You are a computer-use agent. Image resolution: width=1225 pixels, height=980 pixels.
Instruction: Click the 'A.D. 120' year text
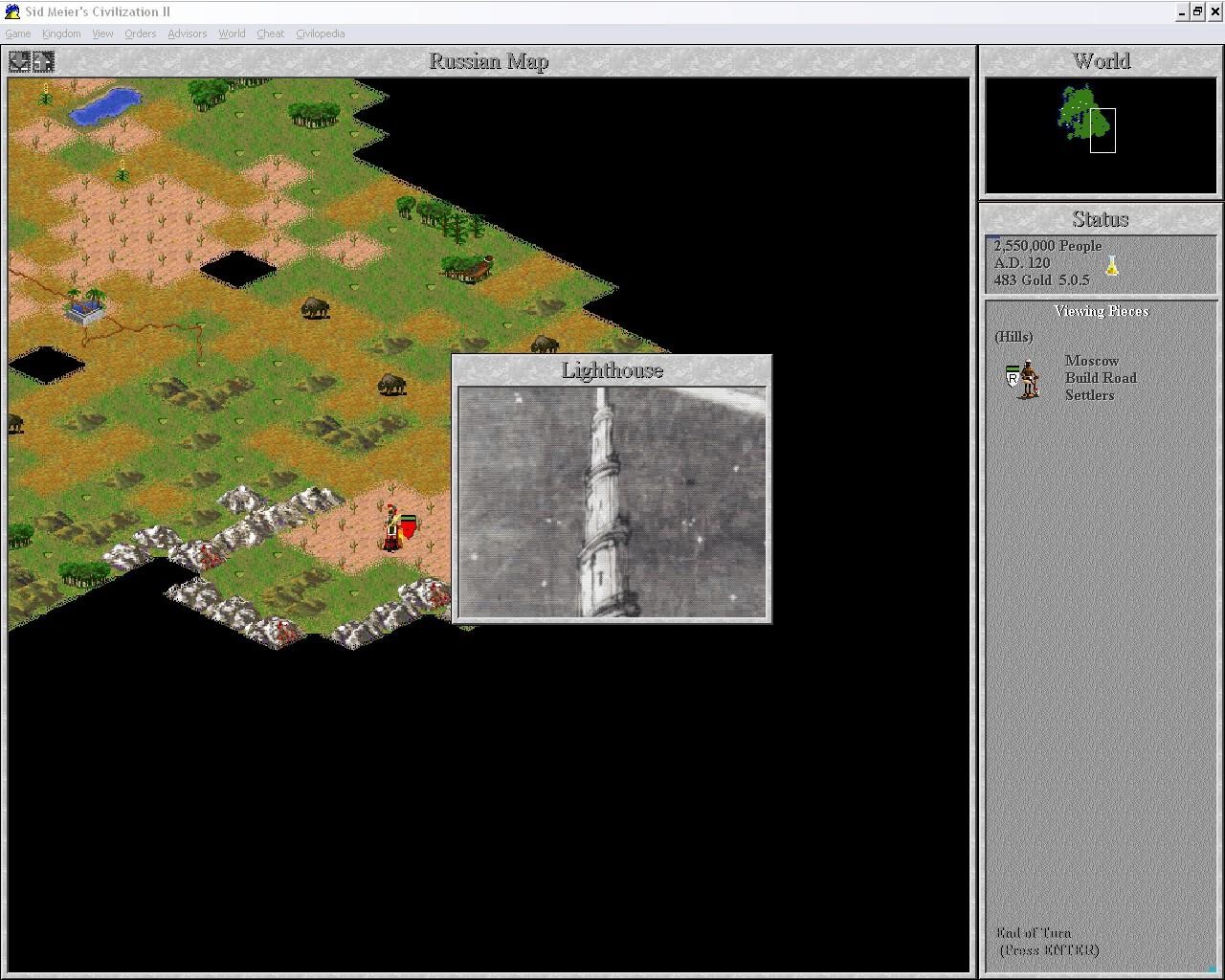click(x=1022, y=263)
